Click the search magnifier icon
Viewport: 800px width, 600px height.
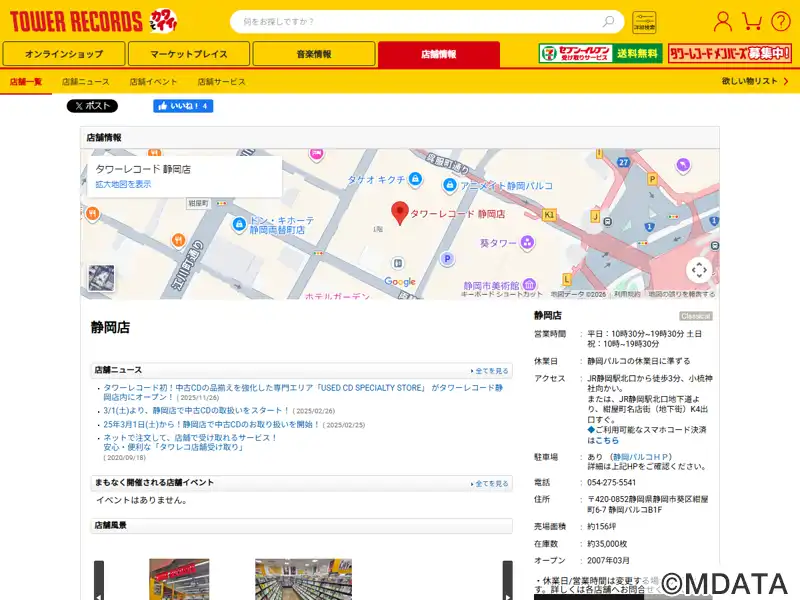coord(608,21)
